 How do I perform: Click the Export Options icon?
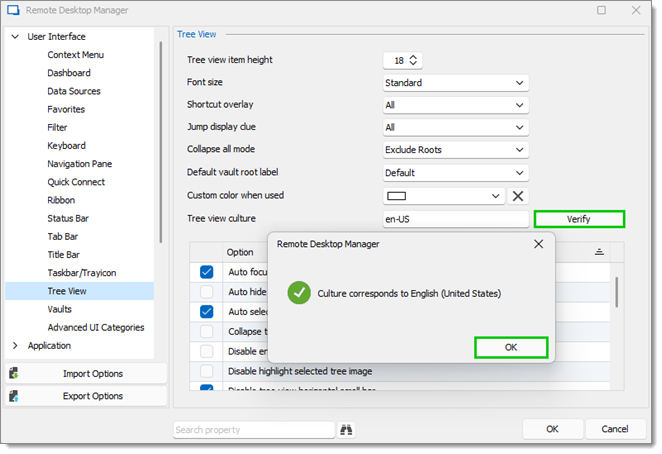pos(14,396)
